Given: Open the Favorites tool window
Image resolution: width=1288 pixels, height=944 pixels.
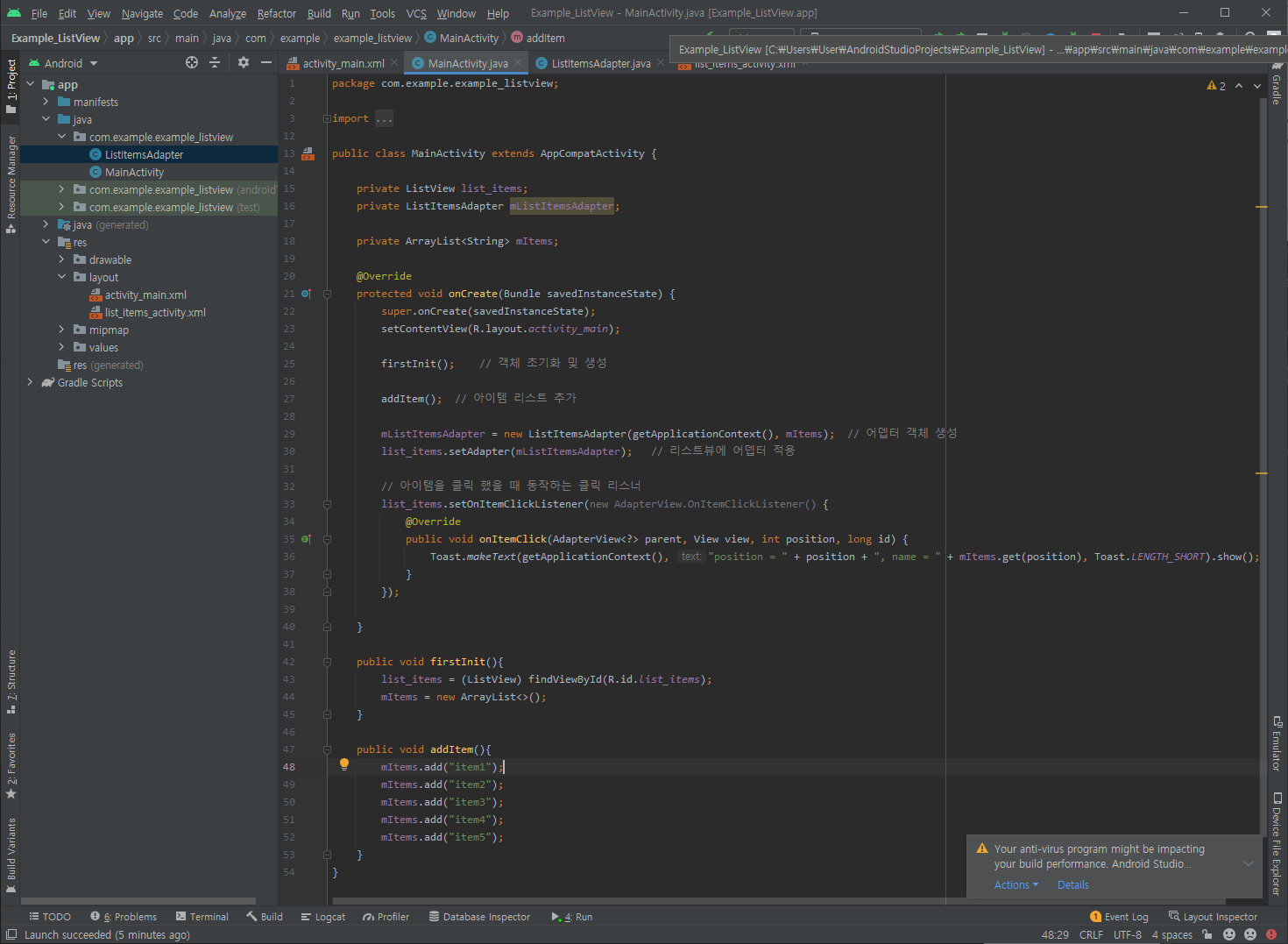Looking at the screenshot, I should tap(11, 765).
